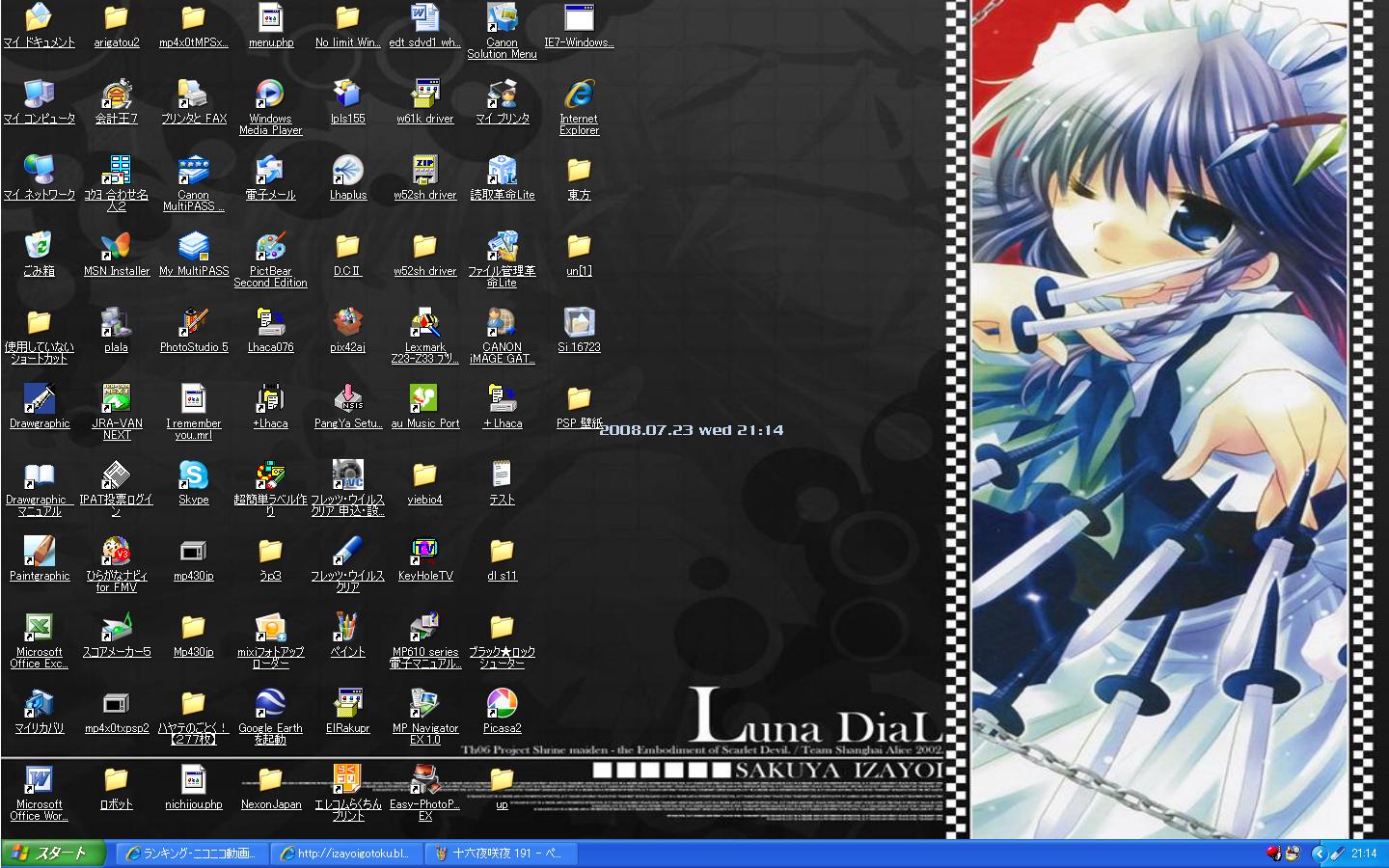Open the ElRakupr desktop icon

pos(347,703)
